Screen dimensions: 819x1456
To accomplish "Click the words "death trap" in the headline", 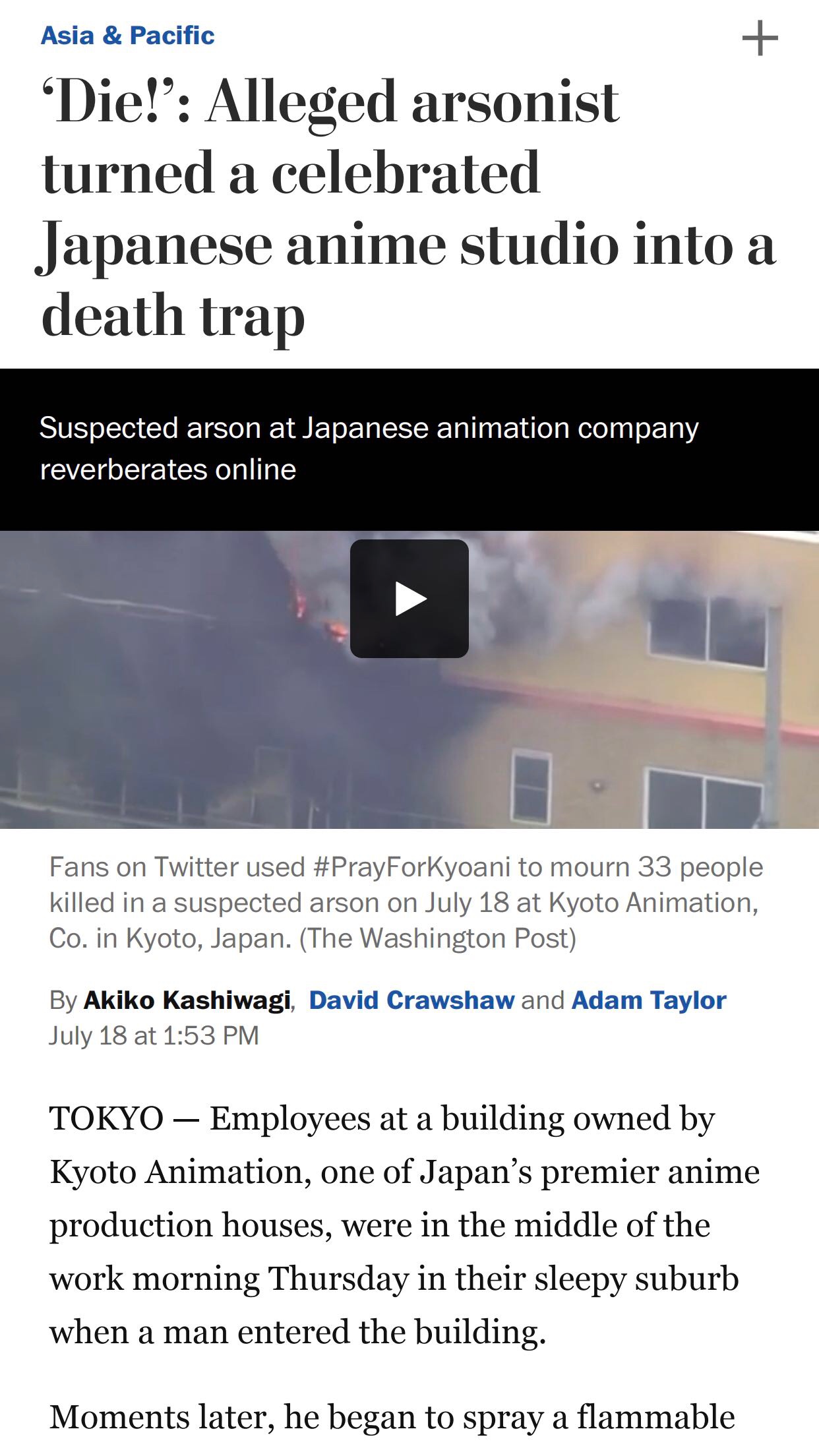I will coord(173,316).
